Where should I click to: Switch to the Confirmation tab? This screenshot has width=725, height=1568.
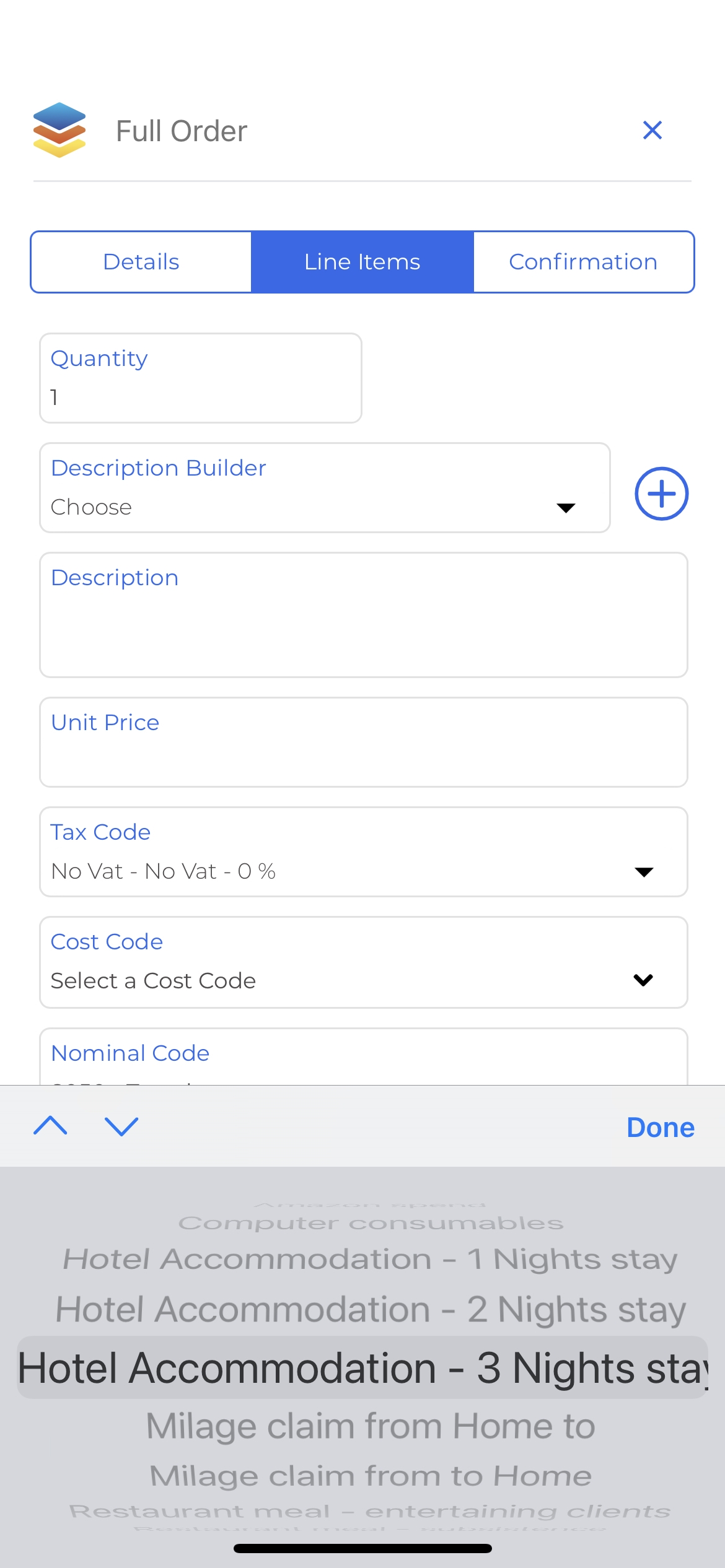tap(583, 262)
